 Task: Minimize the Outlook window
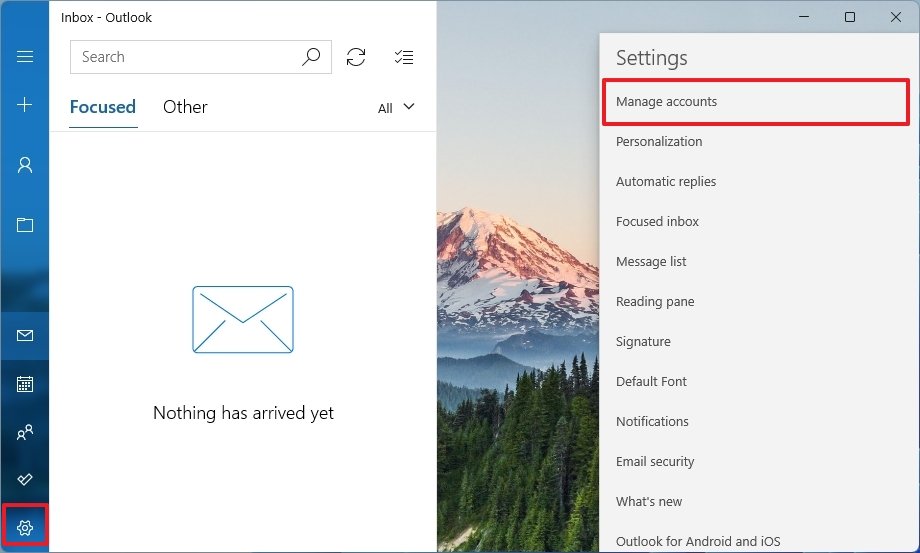[804, 17]
